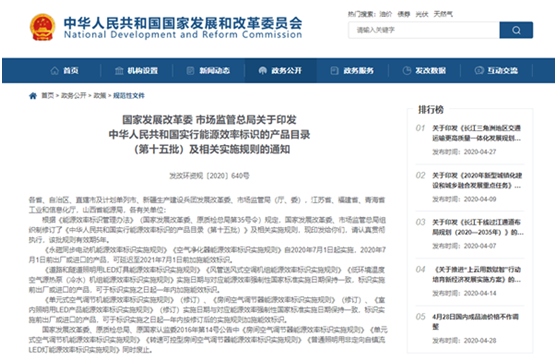Click the publish date 2020-04-28
The height and width of the screenshot is (363, 557).
(x=480, y=340)
